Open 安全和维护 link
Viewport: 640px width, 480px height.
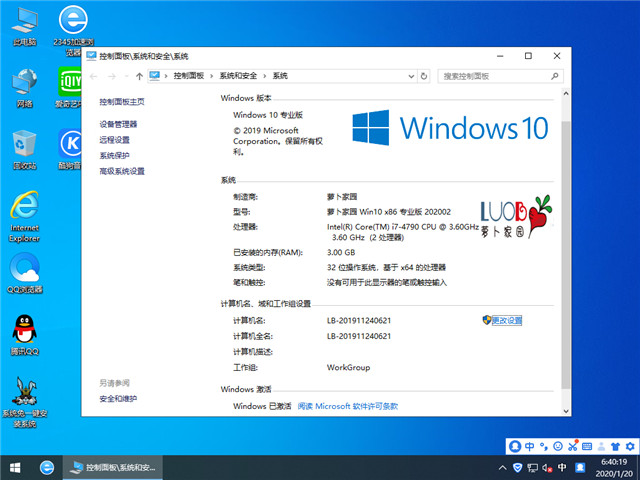click(118, 399)
